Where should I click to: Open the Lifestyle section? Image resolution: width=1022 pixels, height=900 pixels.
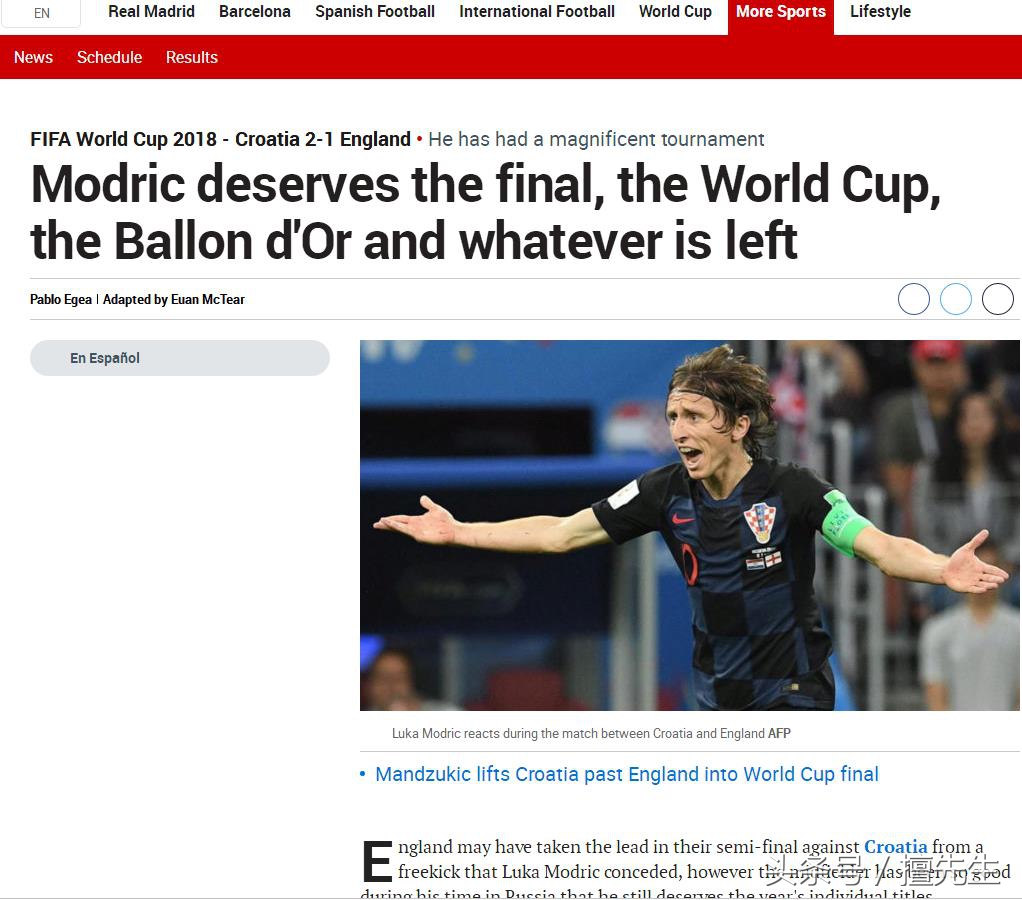(881, 12)
